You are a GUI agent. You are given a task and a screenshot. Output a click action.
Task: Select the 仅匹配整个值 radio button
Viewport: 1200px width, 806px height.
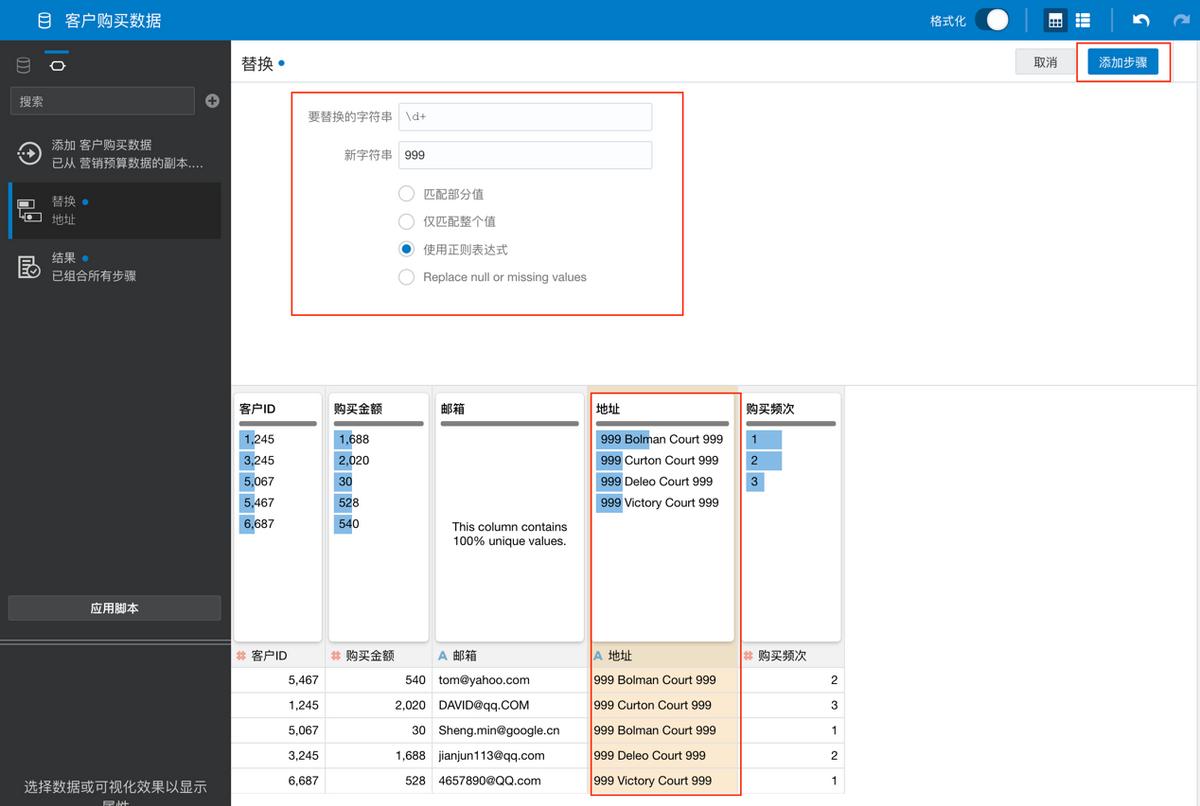click(x=406, y=221)
